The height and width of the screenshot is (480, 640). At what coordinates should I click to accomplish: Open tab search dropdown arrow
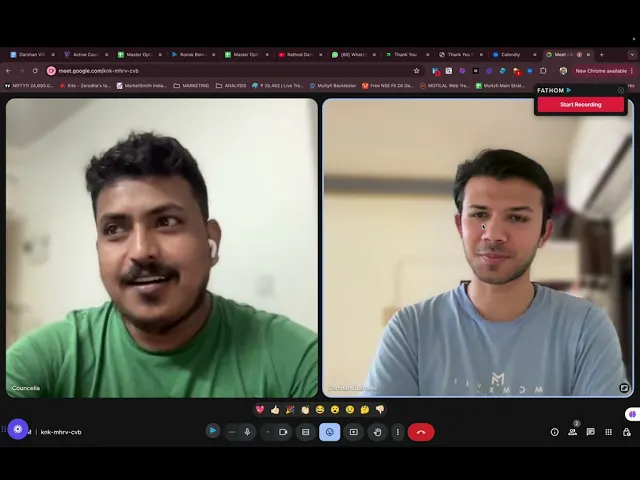(x=632, y=54)
